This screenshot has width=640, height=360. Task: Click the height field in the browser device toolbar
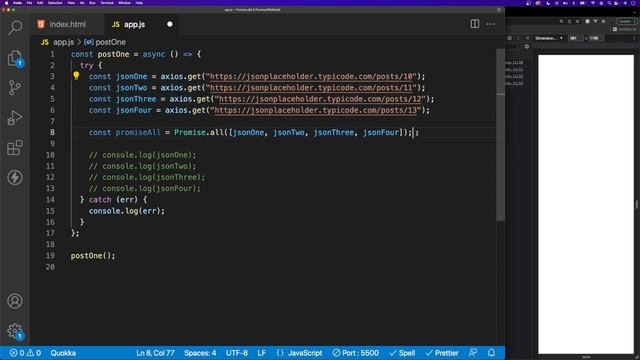tap(596, 38)
